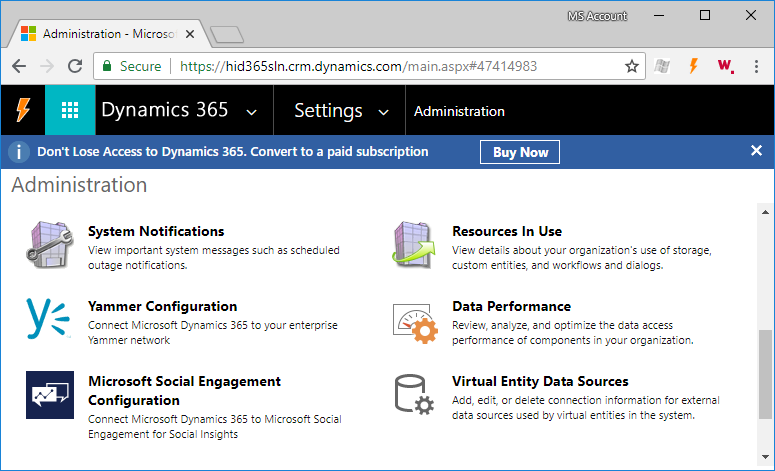Viewport: 775px width, 471px height.
Task: Click the MS Account profile label
Action: pos(597,16)
